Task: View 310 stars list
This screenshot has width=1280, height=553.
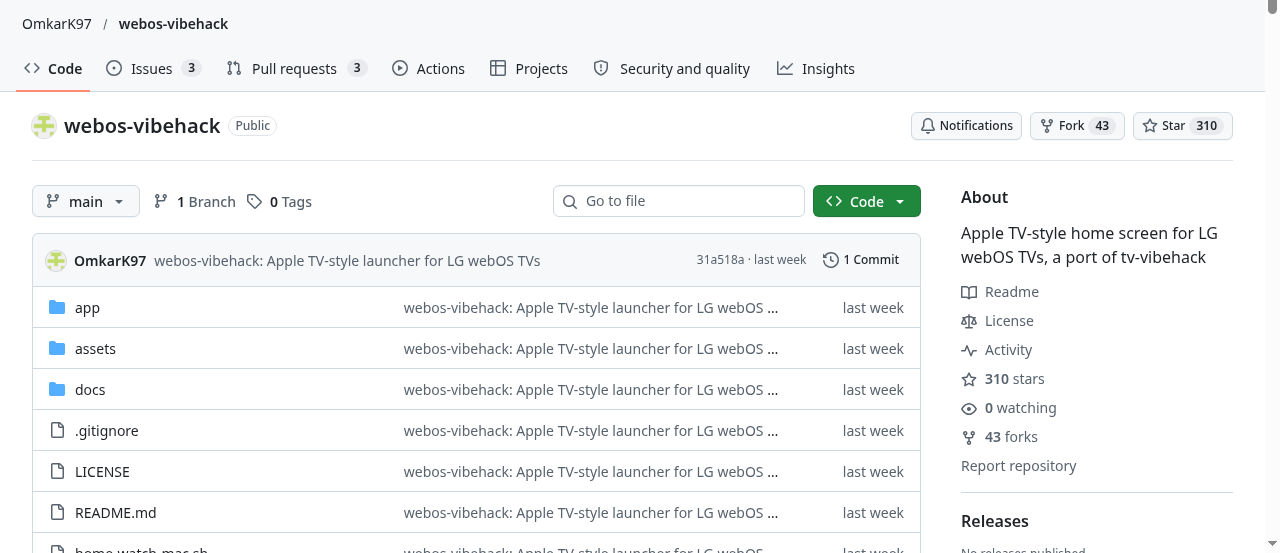Action: tap(1003, 379)
